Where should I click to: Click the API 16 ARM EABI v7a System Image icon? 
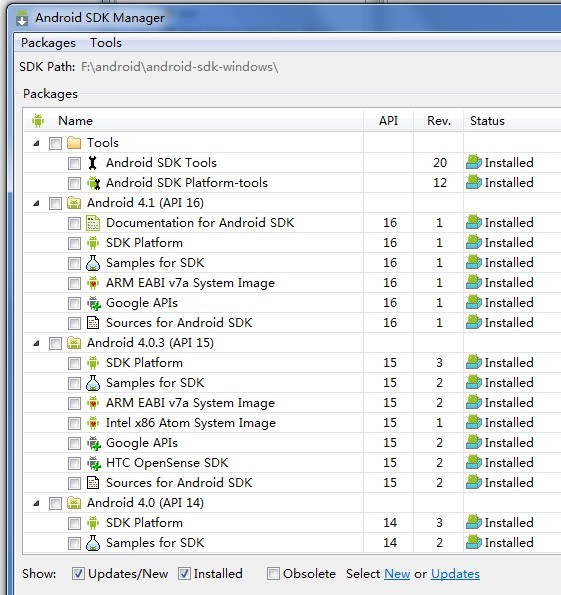coord(93,283)
